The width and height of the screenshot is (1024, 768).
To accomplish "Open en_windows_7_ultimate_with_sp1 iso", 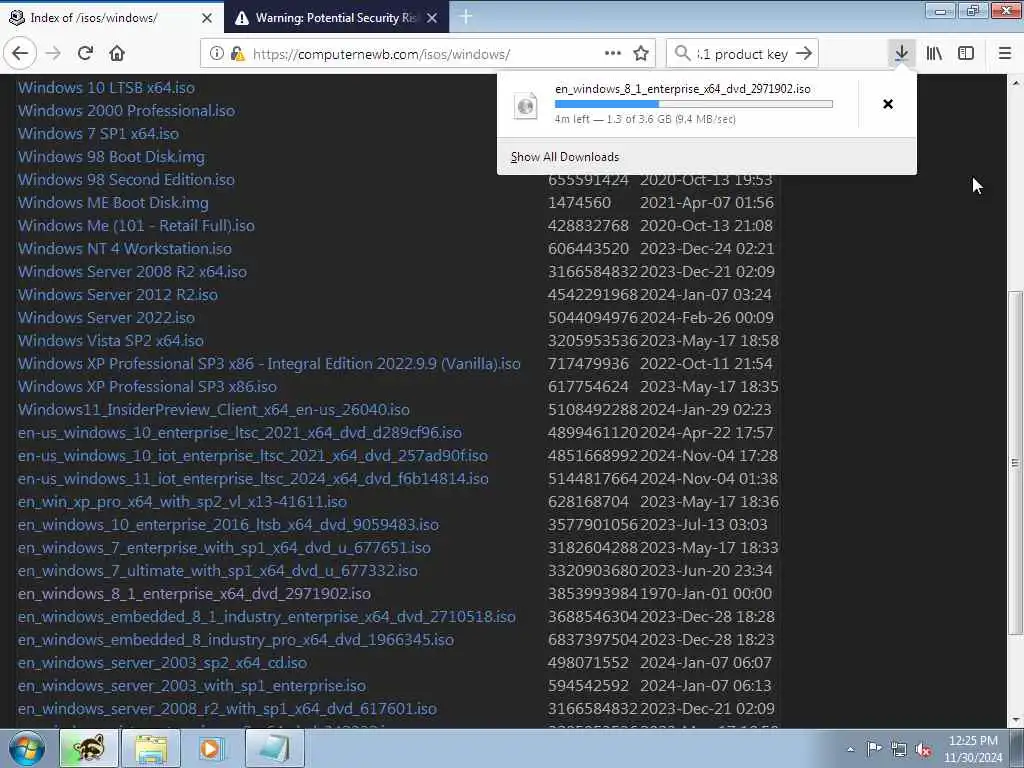I will click(x=217, y=570).
